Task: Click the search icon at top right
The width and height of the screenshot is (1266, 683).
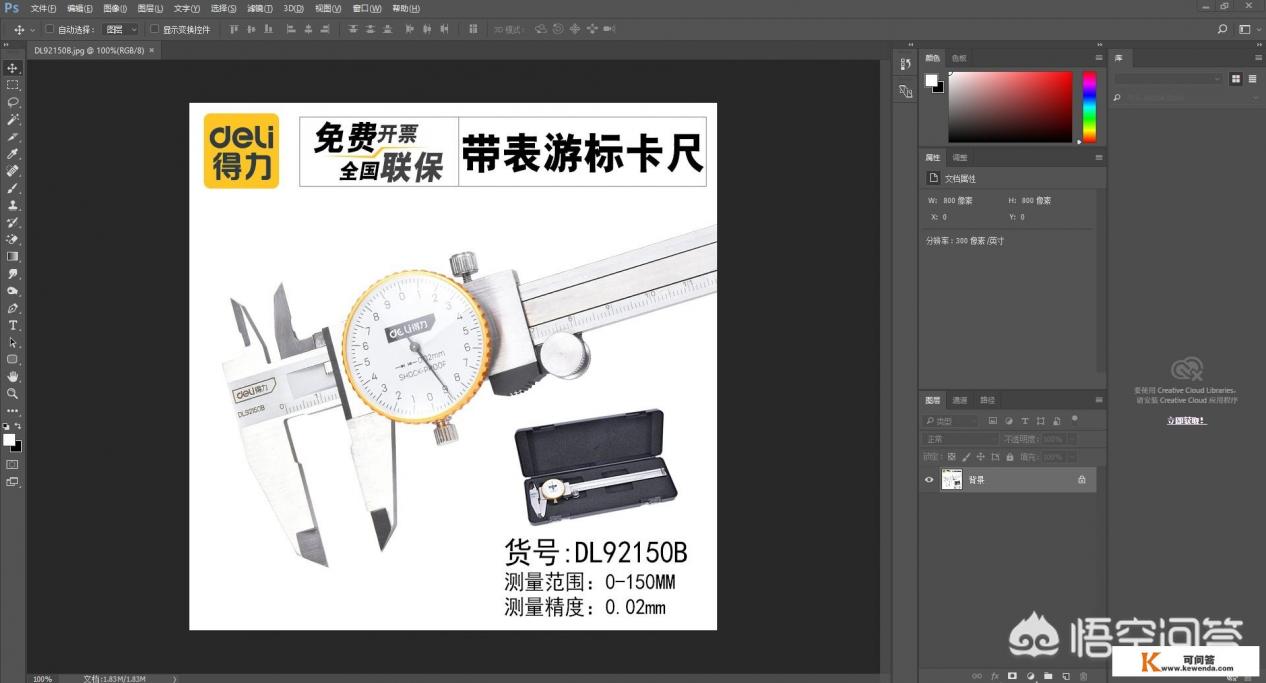Action: (1222, 30)
